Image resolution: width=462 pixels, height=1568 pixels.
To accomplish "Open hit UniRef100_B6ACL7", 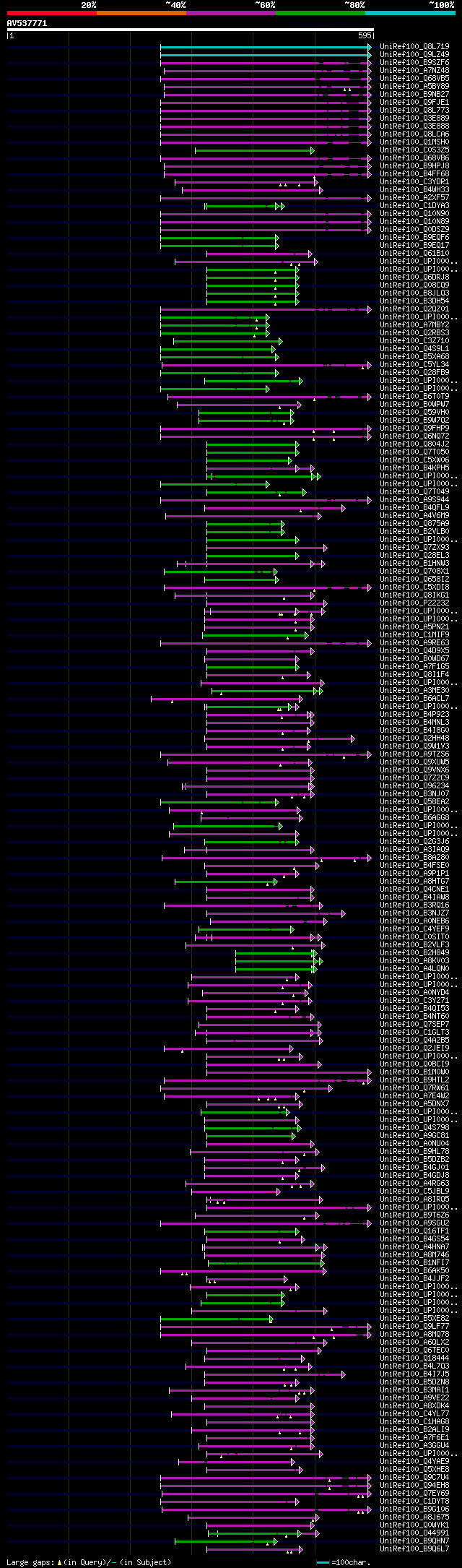I will [x=414, y=699].
